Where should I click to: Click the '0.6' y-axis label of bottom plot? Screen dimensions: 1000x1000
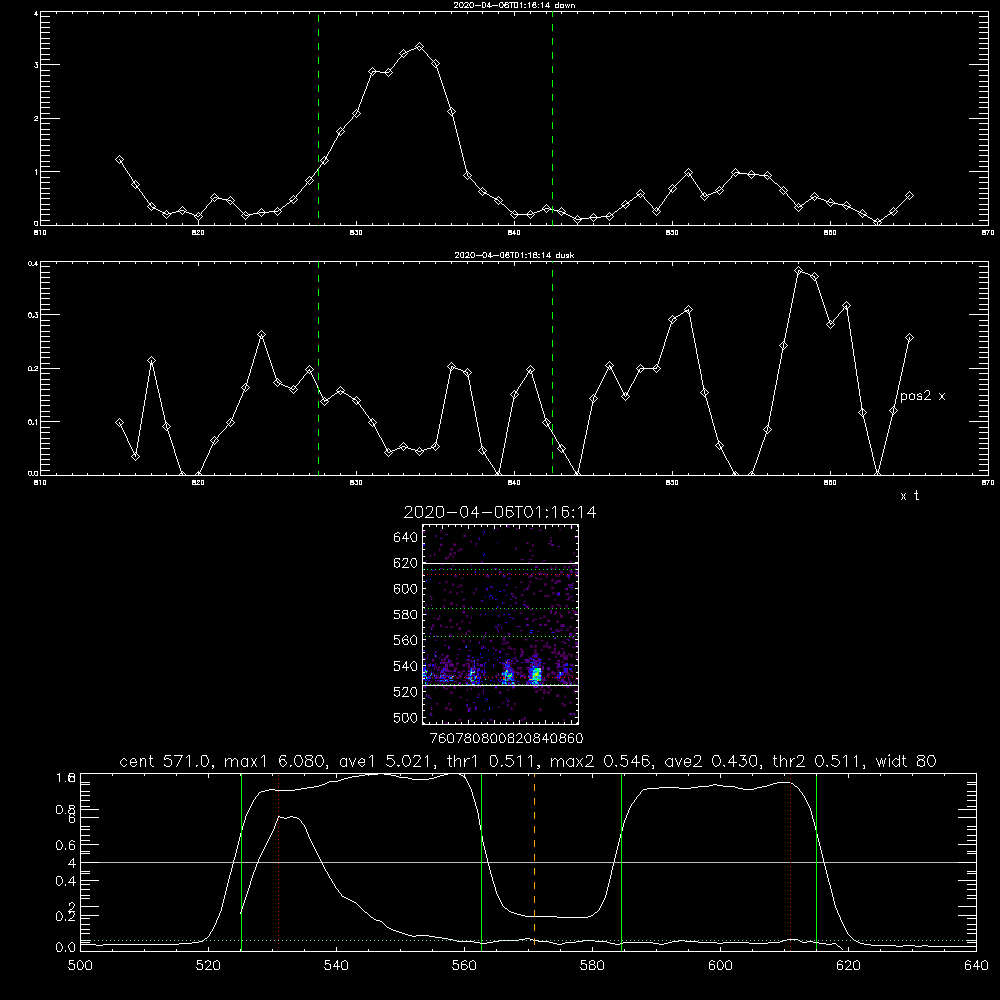66,845
